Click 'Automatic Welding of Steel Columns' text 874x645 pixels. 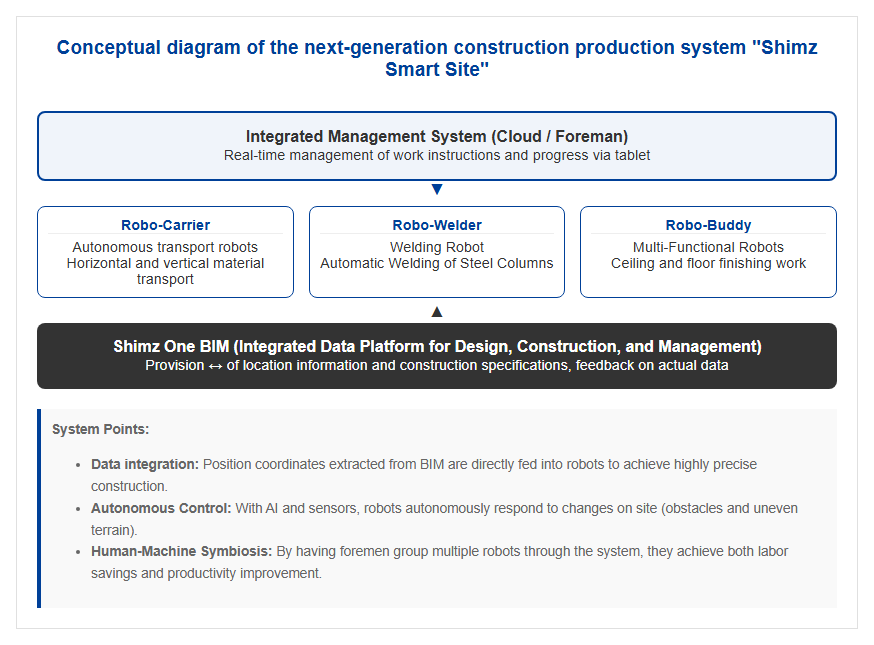(x=437, y=263)
